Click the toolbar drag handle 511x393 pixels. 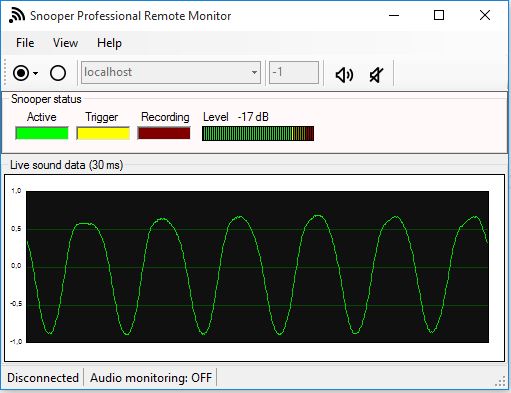click(5, 73)
